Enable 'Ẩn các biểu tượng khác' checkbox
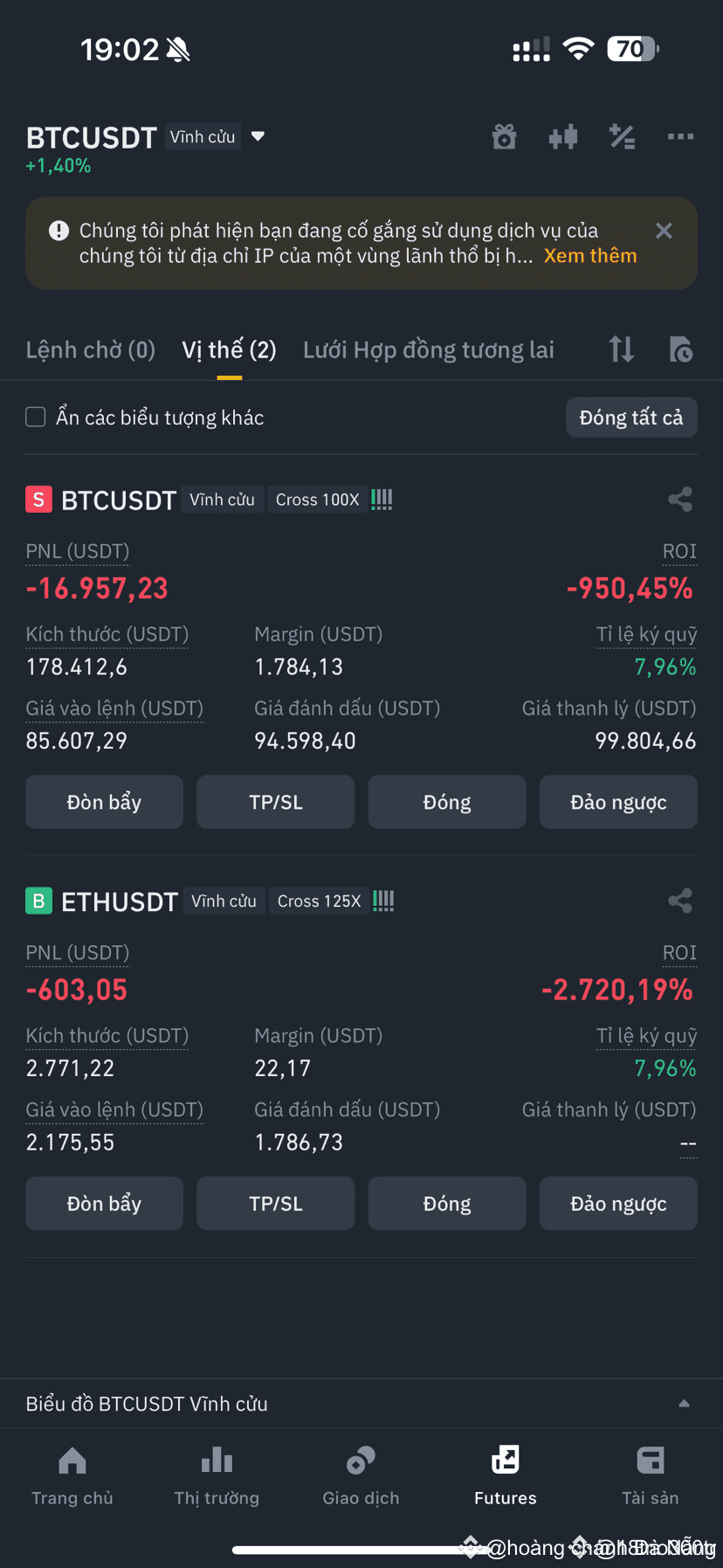Viewport: 723px width, 1568px height. pyautogui.click(x=35, y=417)
